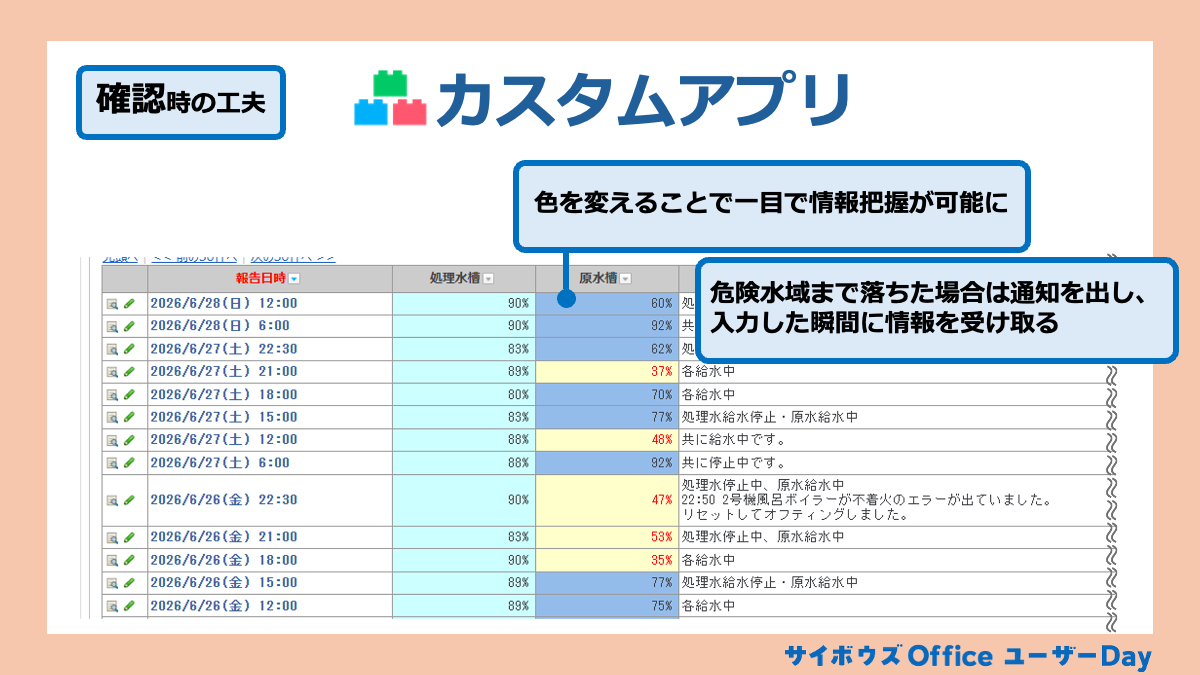Open the 2026/6/26(金) 21:00 report link

223,537
